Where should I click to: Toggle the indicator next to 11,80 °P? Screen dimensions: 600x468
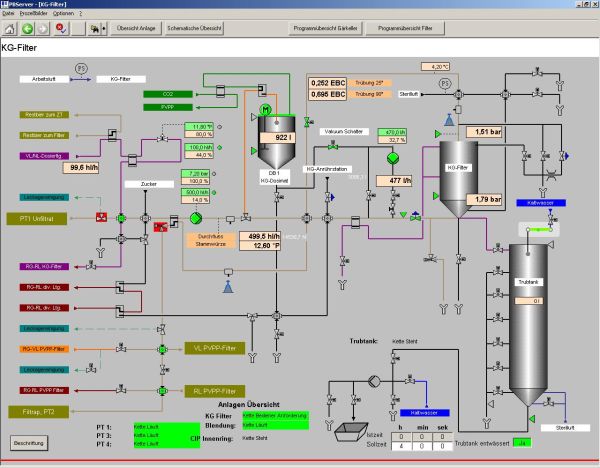(x=217, y=128)
